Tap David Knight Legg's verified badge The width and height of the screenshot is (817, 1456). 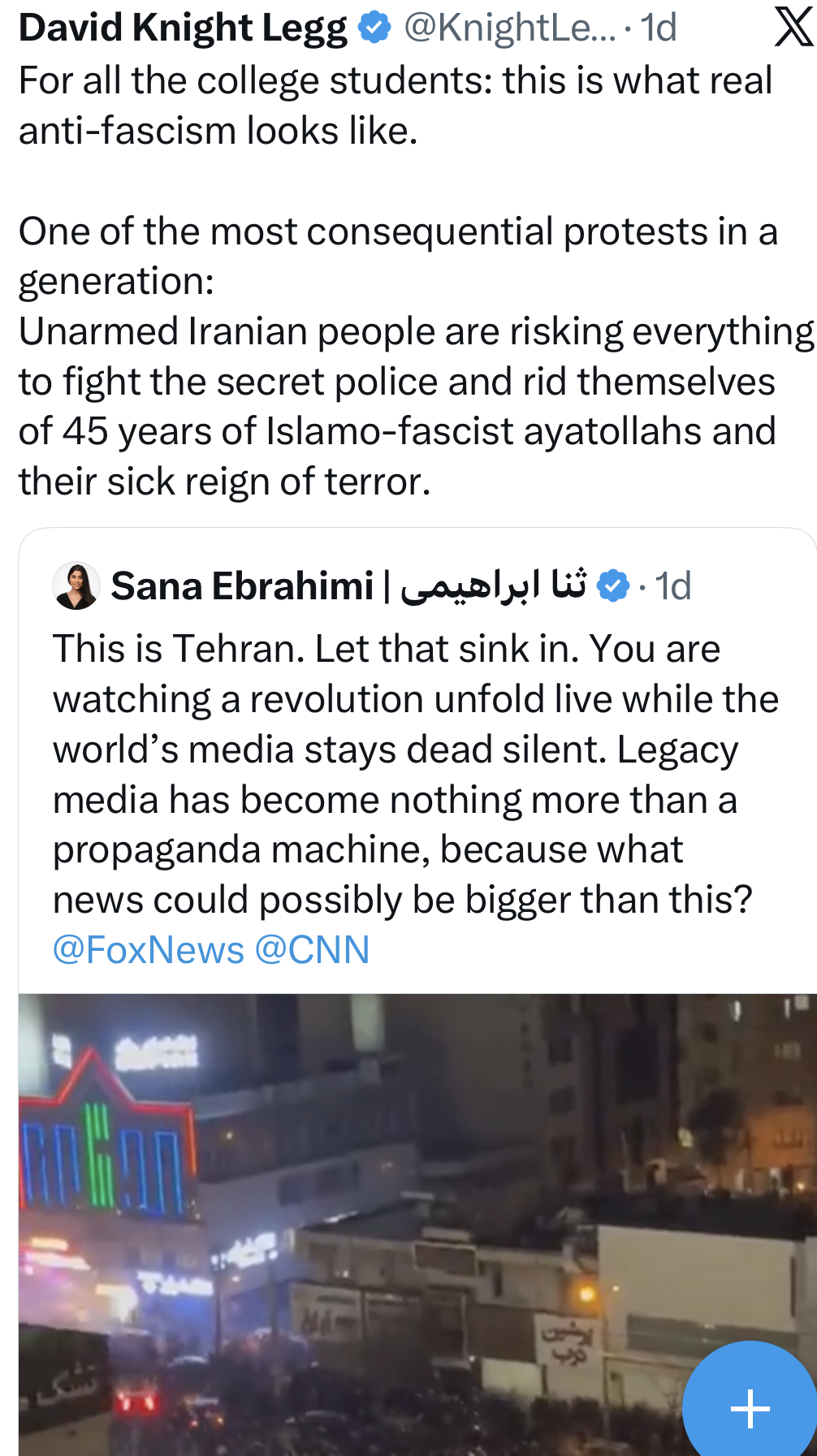374,28
